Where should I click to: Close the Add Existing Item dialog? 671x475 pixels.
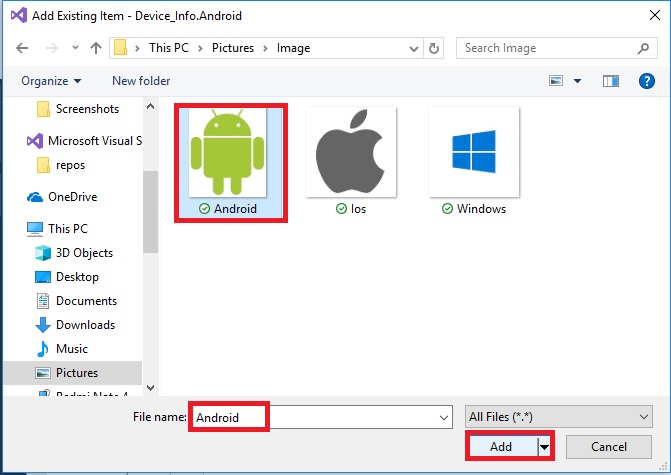coord(654,15)
